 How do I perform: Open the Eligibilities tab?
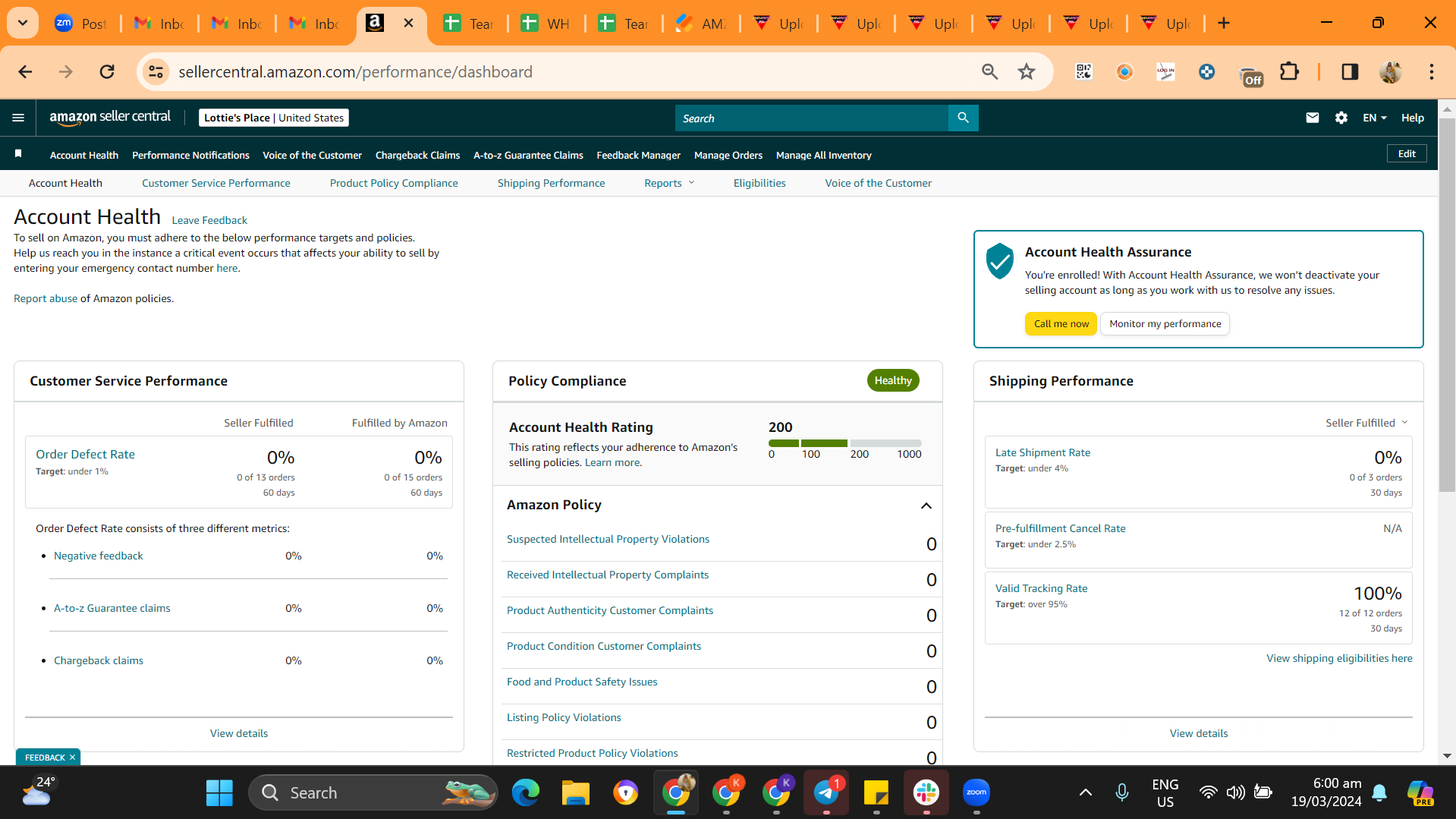(759, 183)
